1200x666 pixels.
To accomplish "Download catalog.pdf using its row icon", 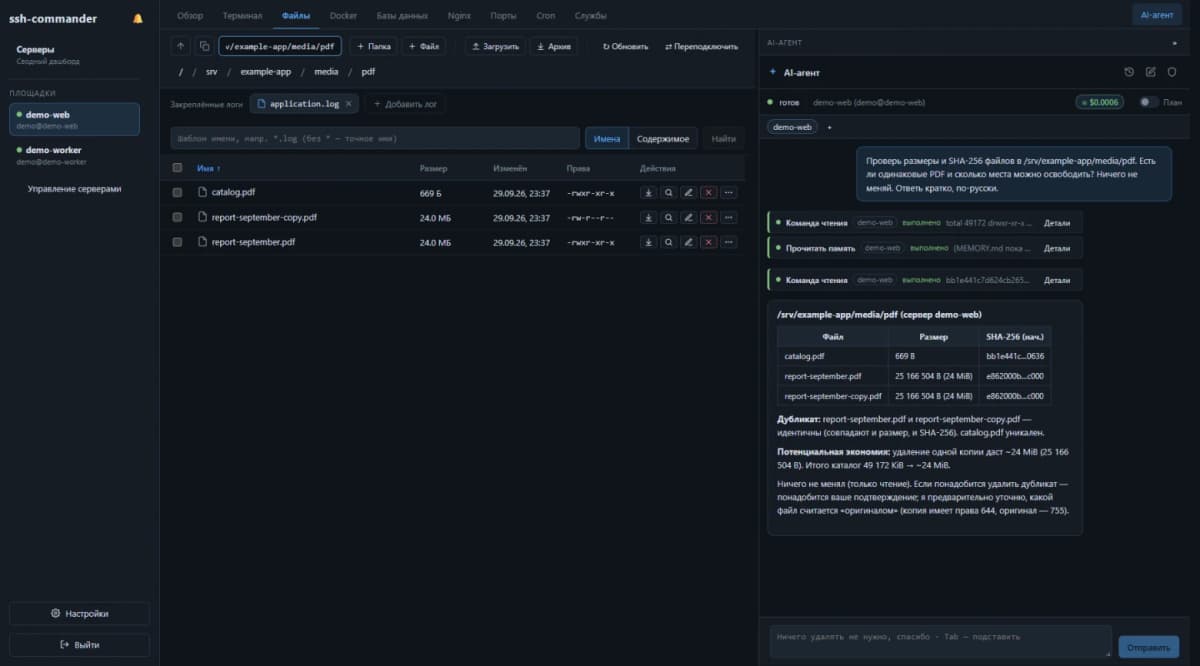I will pos(648,192).
